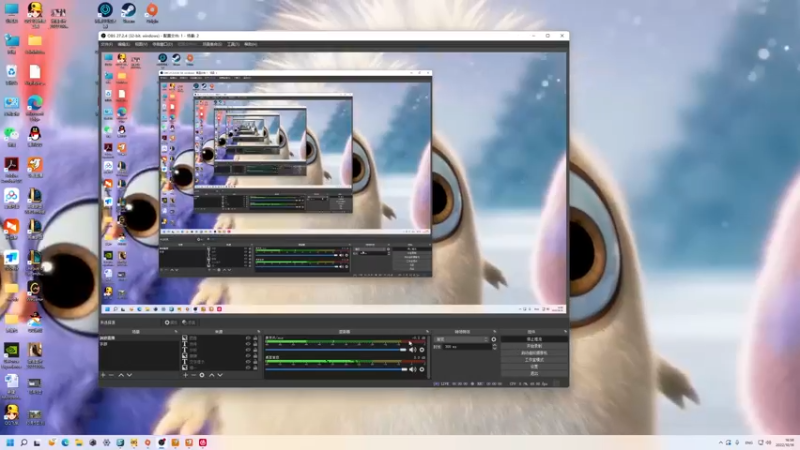Click the first button in the Controls panel

534,339
